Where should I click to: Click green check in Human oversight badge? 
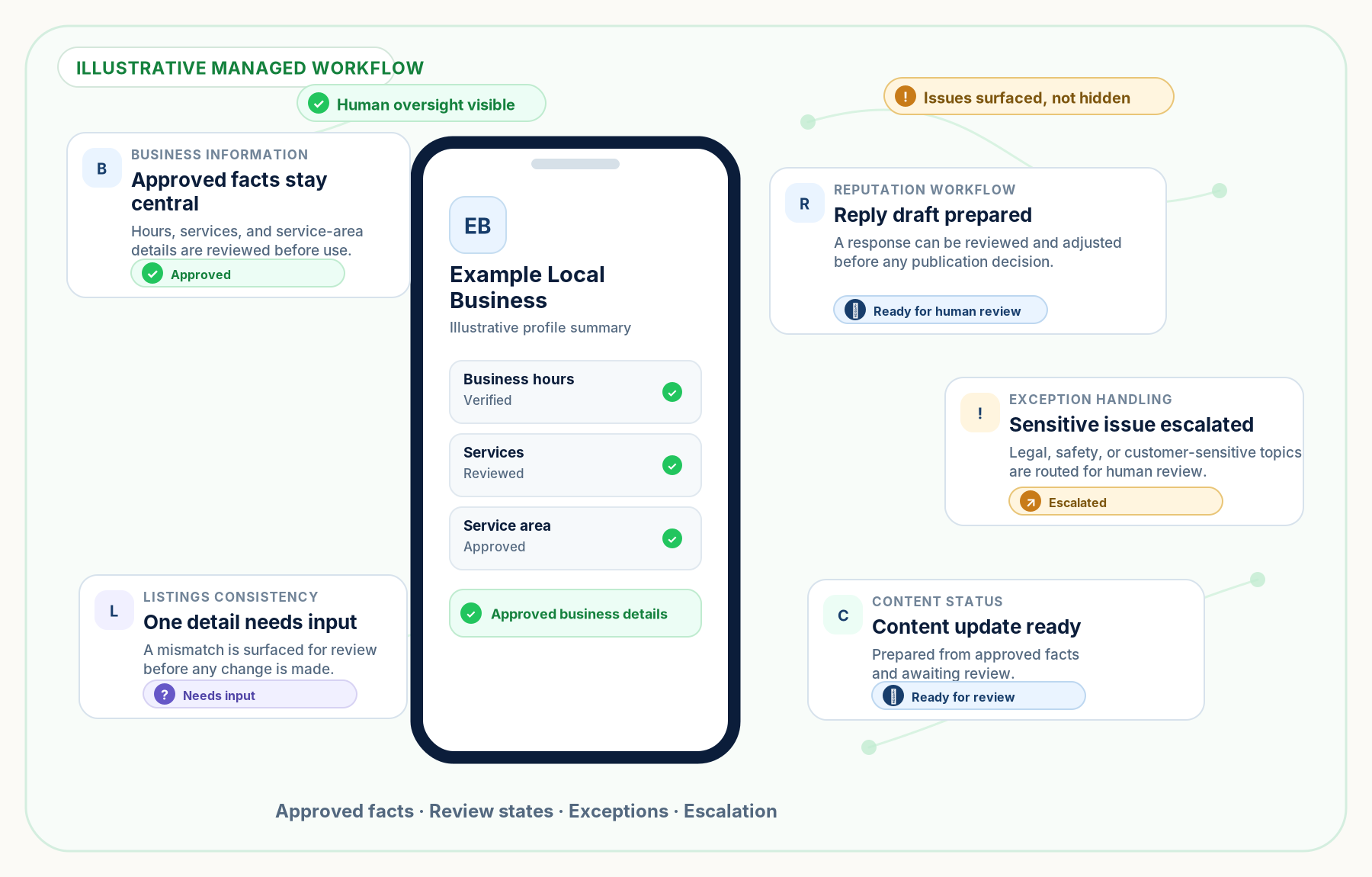pyautogui.click(x=319, y=104)
